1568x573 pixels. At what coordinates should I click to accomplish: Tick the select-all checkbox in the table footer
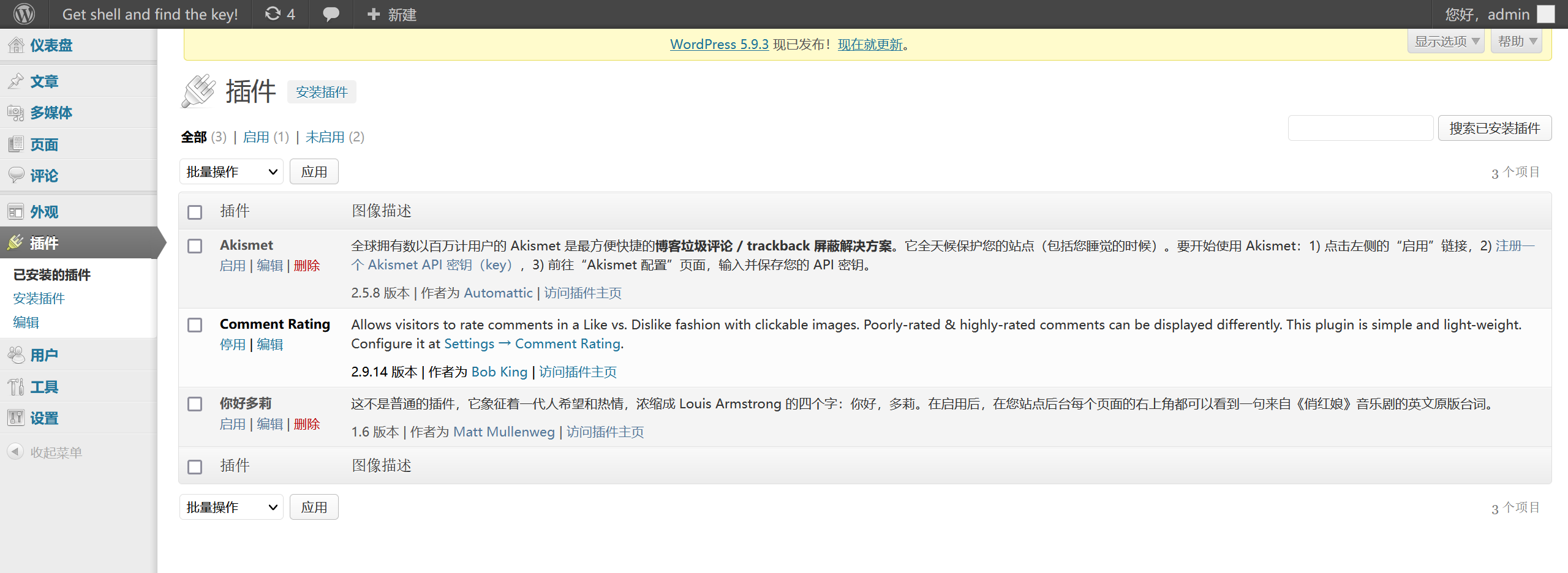(x=195, y=466)
